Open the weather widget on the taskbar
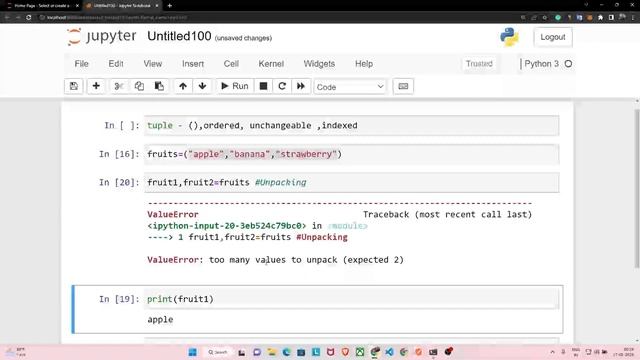Image resolution: width=640 pixels, height=360 pixels. coord(16,352)
